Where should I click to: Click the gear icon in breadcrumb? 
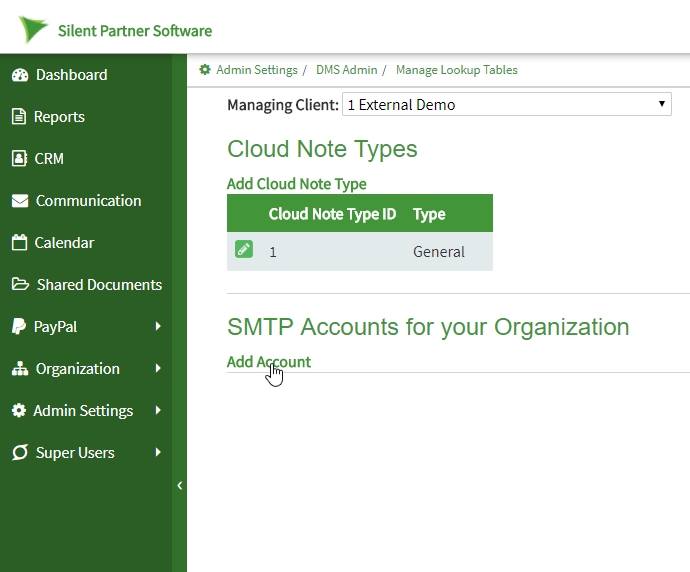pyautogui.click(x=205, y=70)
